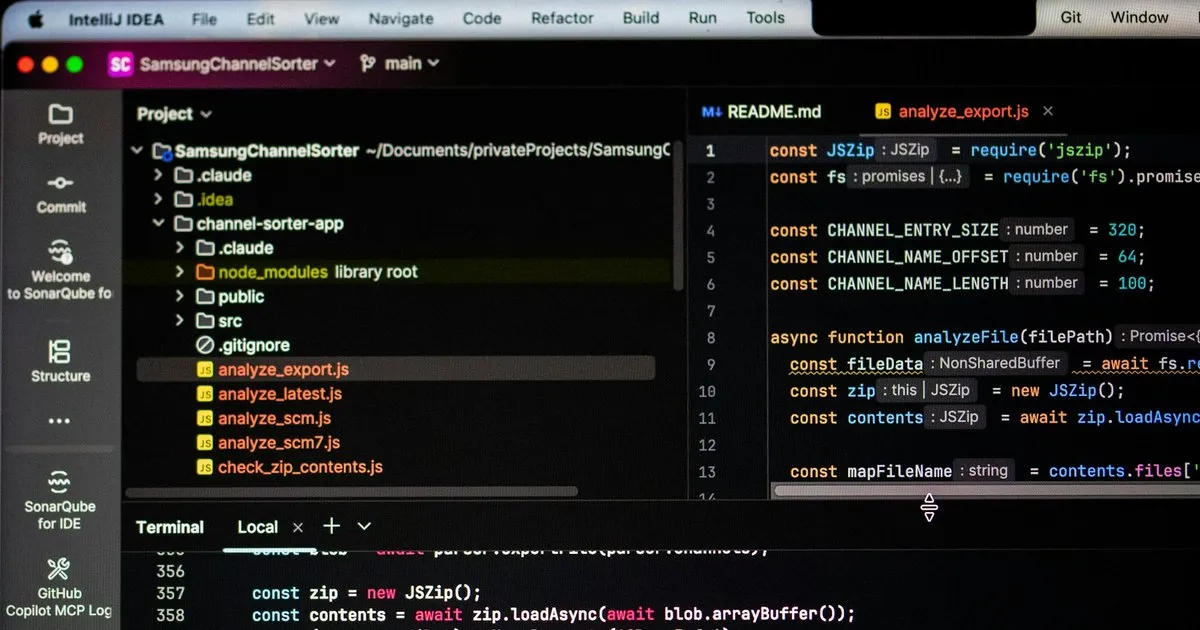
Task: Open the SonarQube welcome panel icon
Action: [x=60, y=251]
